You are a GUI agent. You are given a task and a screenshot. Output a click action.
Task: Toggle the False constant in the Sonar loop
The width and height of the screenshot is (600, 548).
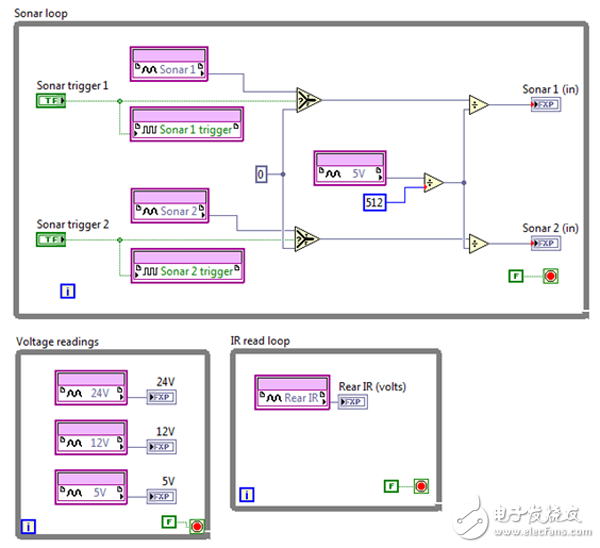(x=515, y=276)
